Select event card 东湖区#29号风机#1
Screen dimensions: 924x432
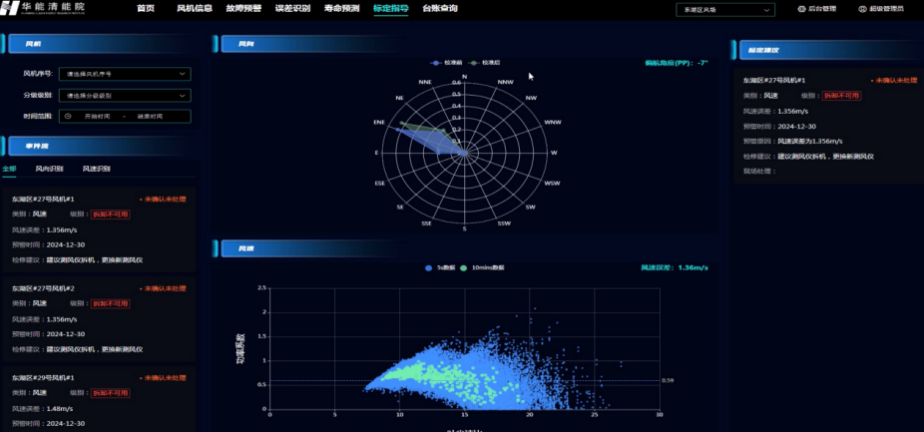click(x=98, y=399)
